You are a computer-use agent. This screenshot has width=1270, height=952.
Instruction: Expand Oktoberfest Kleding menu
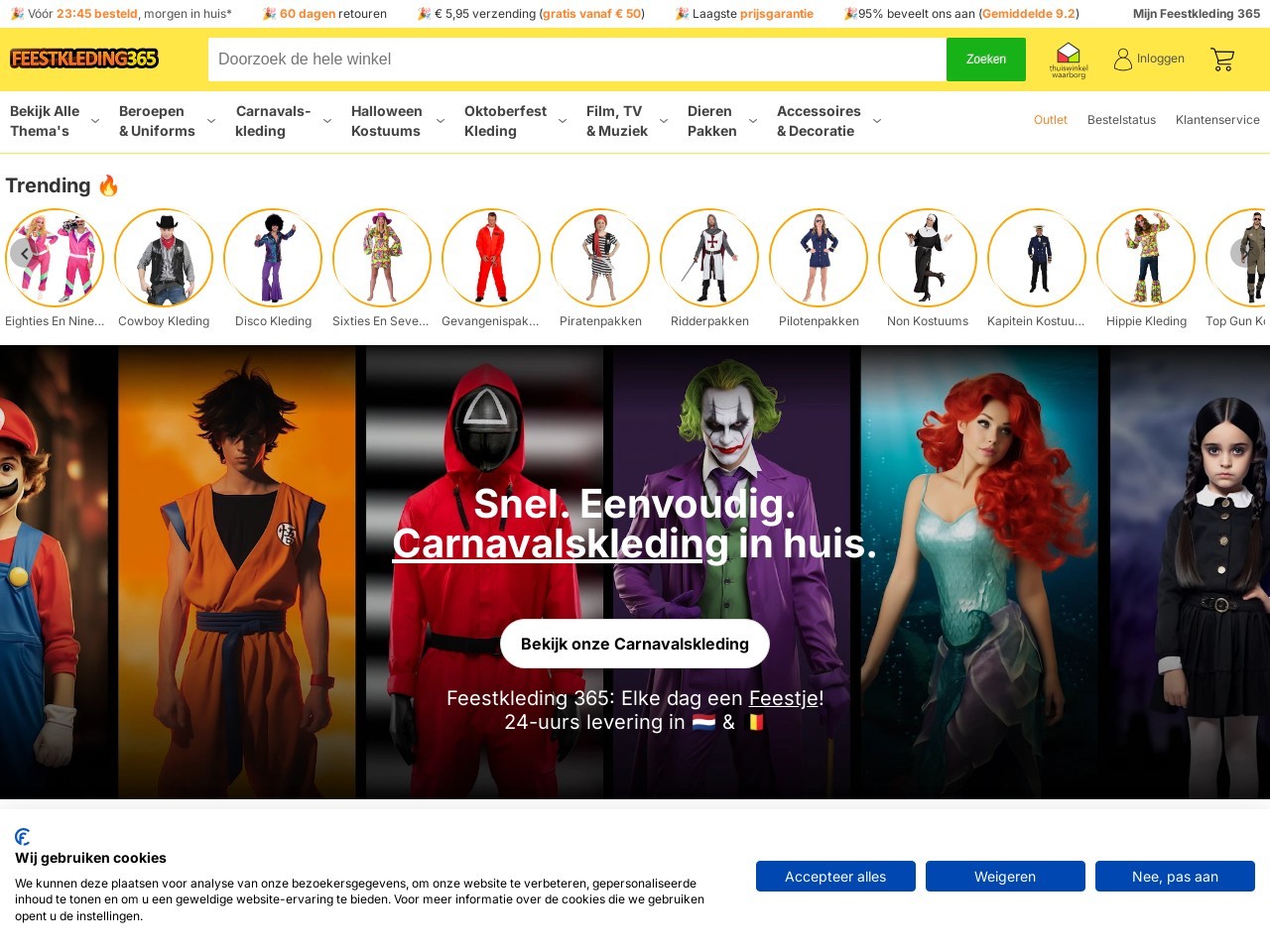[515, 121]
